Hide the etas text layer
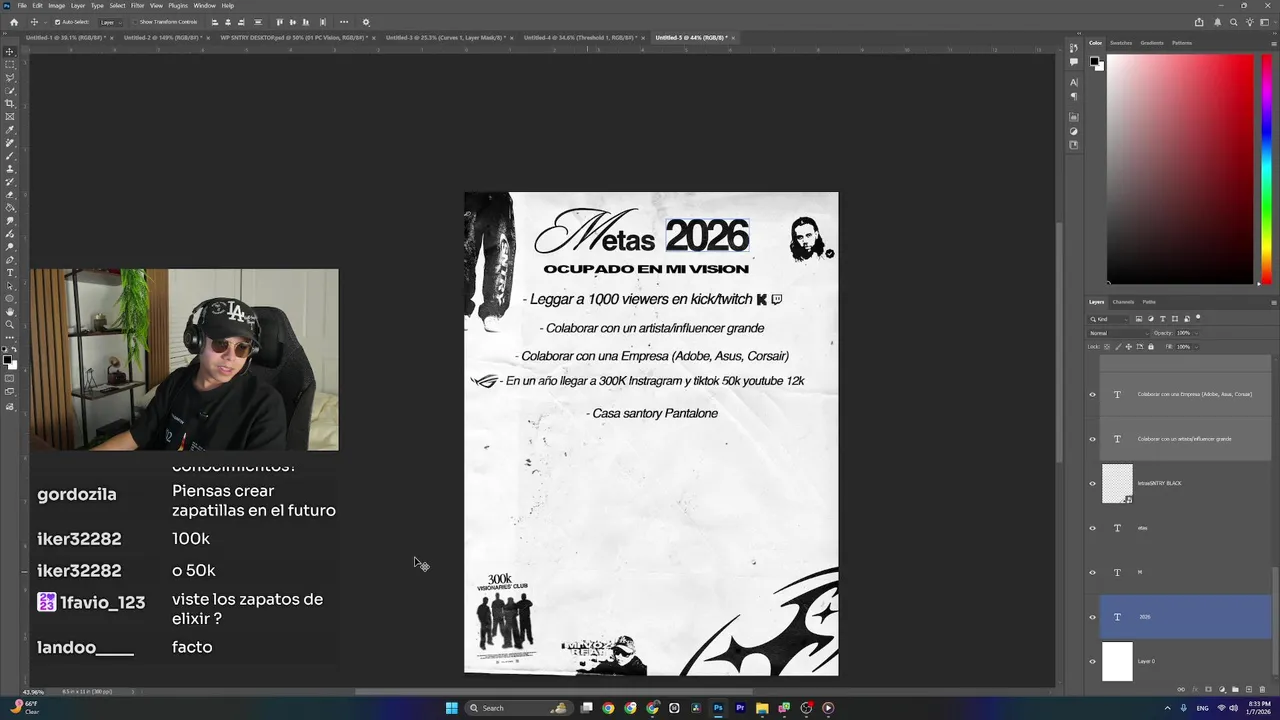The width and height of the screenshot is (1280, 720). pyautogui.click(x=1092, y=528)
